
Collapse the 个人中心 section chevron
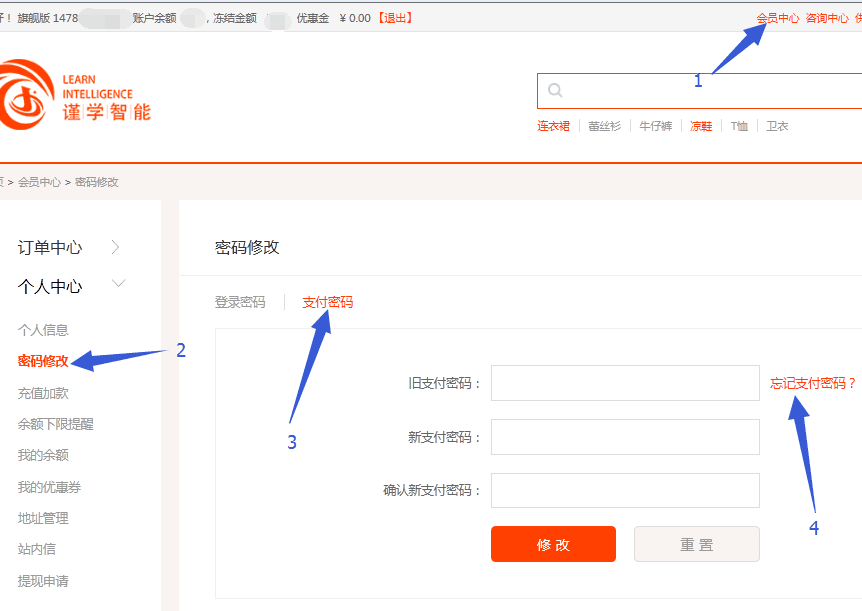point(119,285)
